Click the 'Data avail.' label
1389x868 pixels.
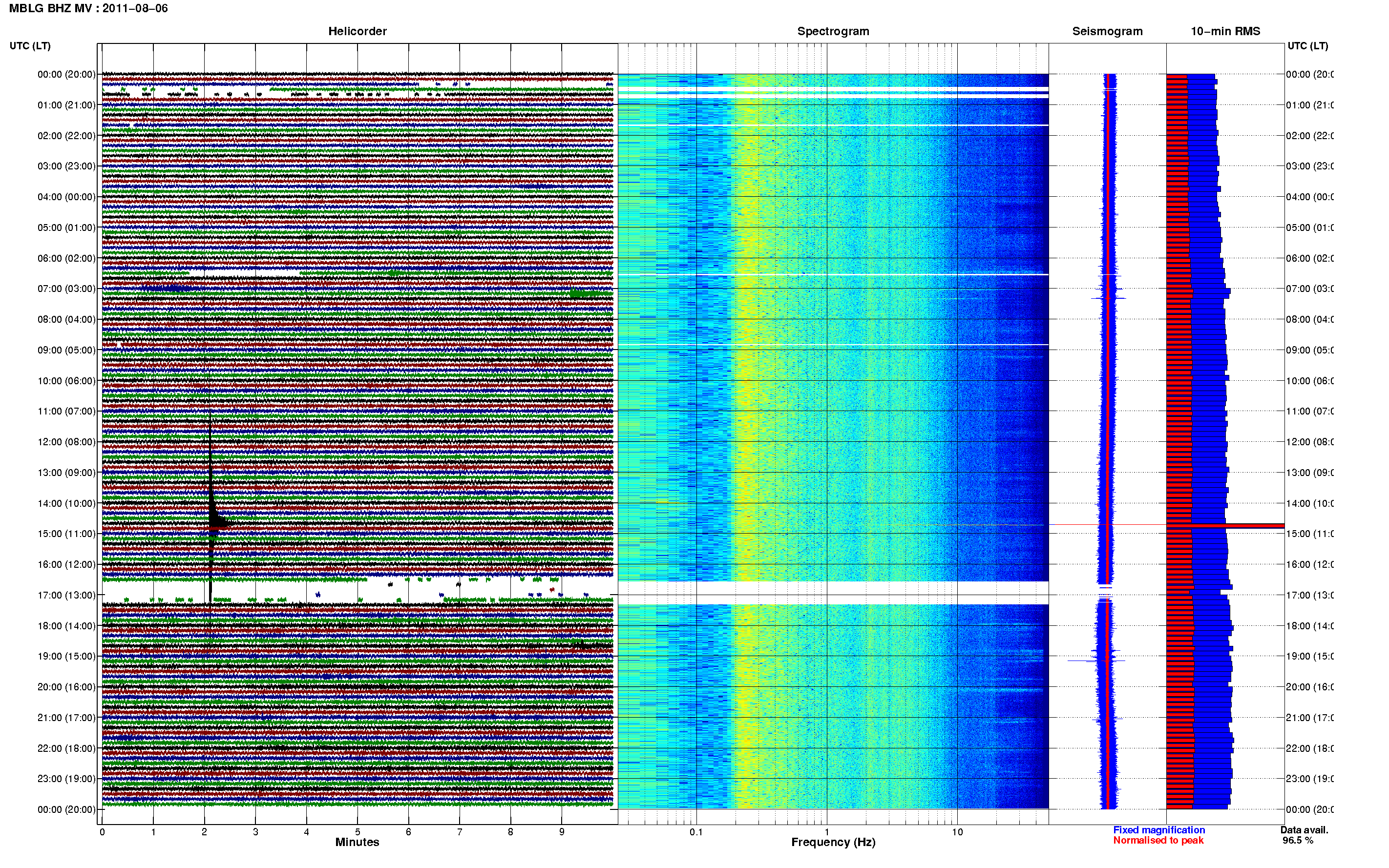click(1304, 830)
